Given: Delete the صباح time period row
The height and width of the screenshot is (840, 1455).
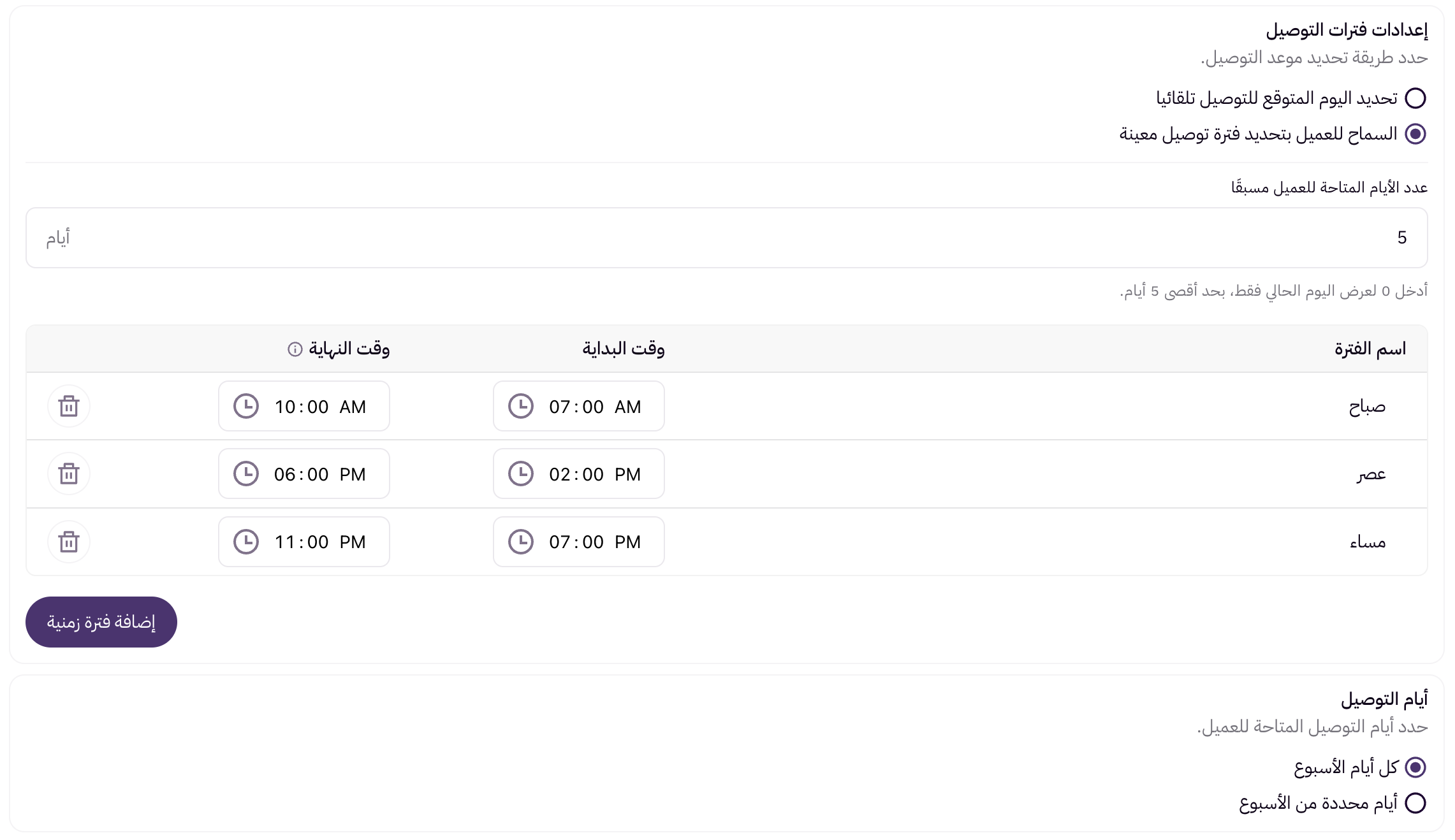Looking at the screenshot, I should click(69, 406).
